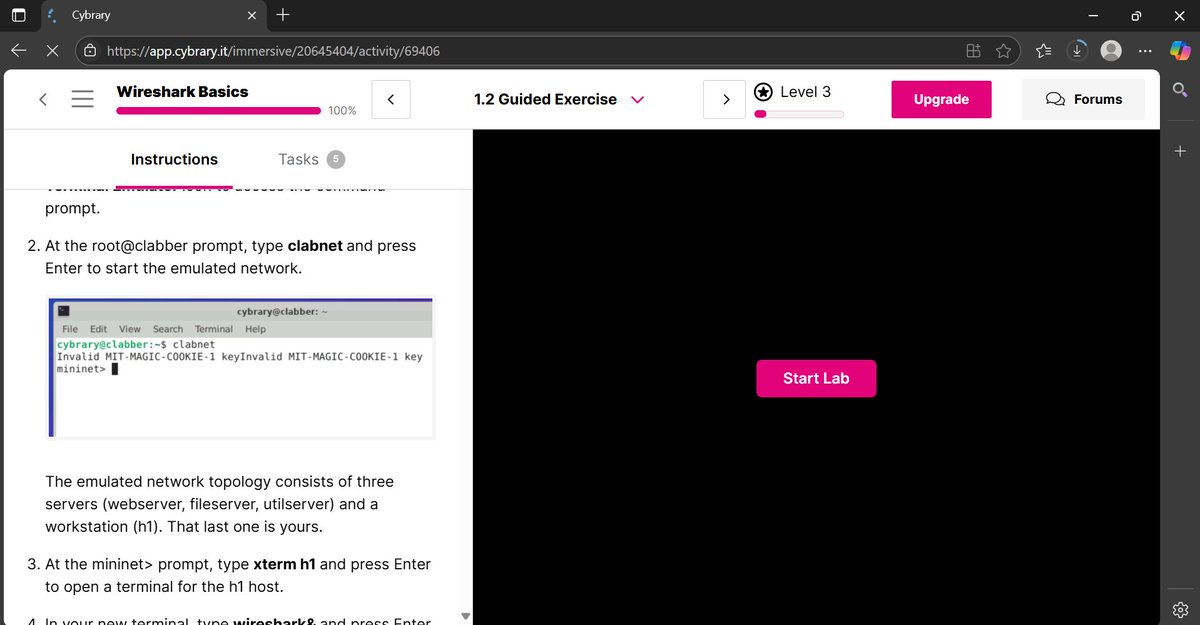1200x625 pixels.
Task: Open the Edge sidebar search icon
Action: (x=1180, y=91)
